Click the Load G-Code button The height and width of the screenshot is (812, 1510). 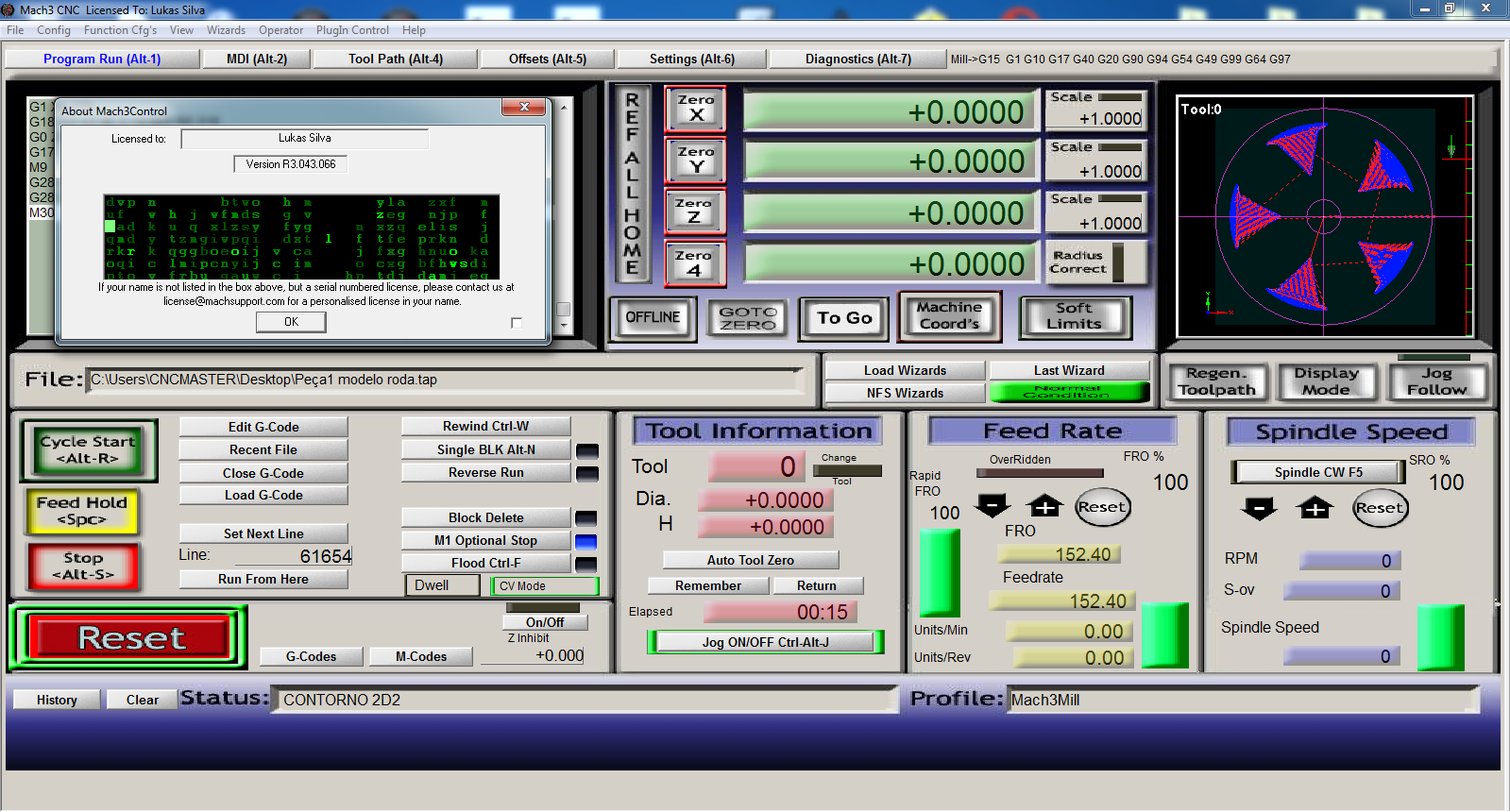tap(263, 495)
